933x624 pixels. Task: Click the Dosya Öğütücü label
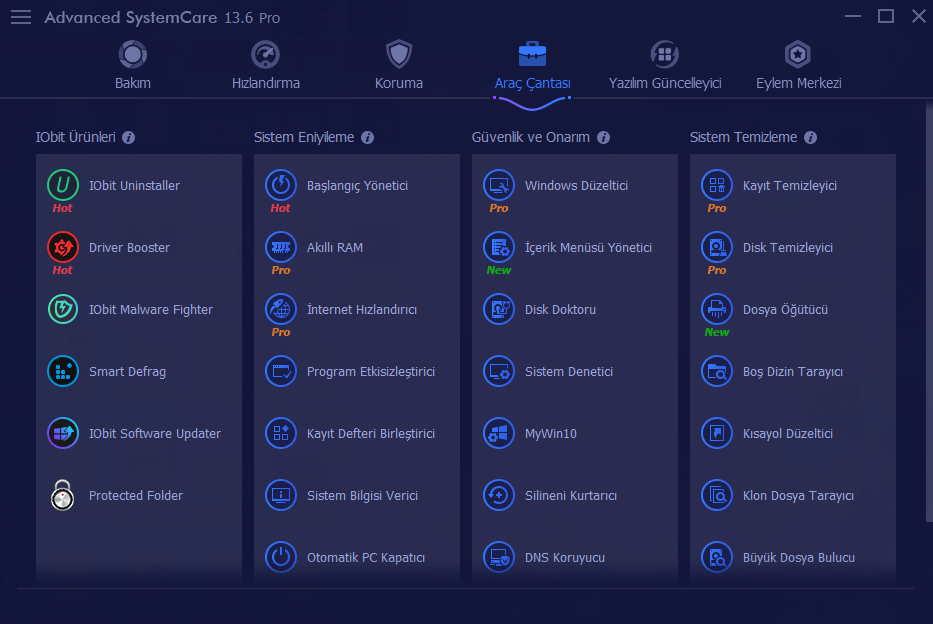[785, 309]
